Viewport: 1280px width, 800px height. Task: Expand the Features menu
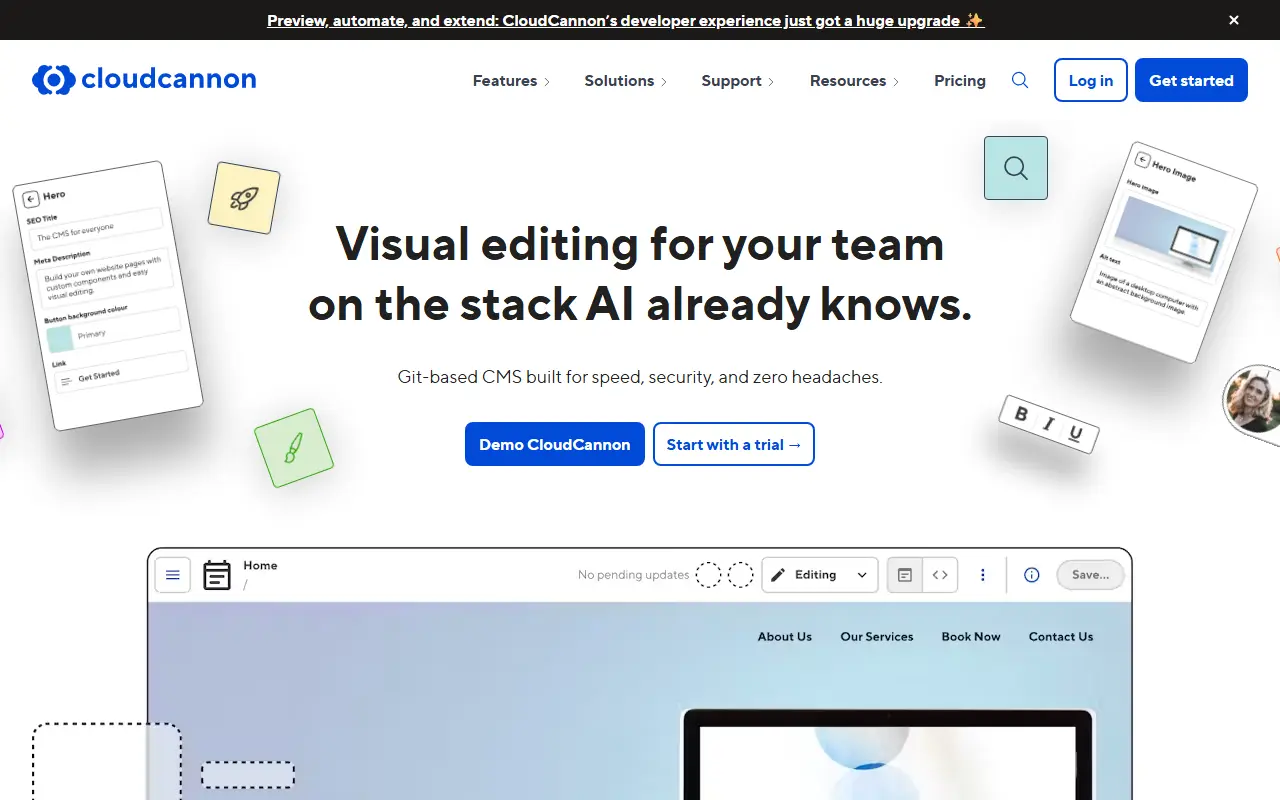[511, 81]
